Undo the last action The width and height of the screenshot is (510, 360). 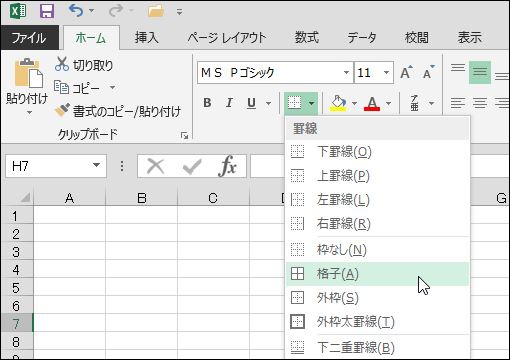coord(76,11)
